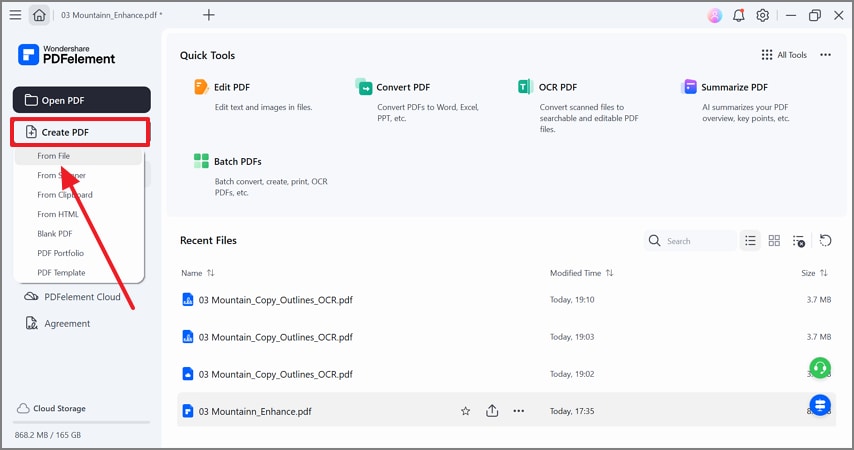Clear recent files list icon
Screen dimensions: 854x450
point(798,241)
